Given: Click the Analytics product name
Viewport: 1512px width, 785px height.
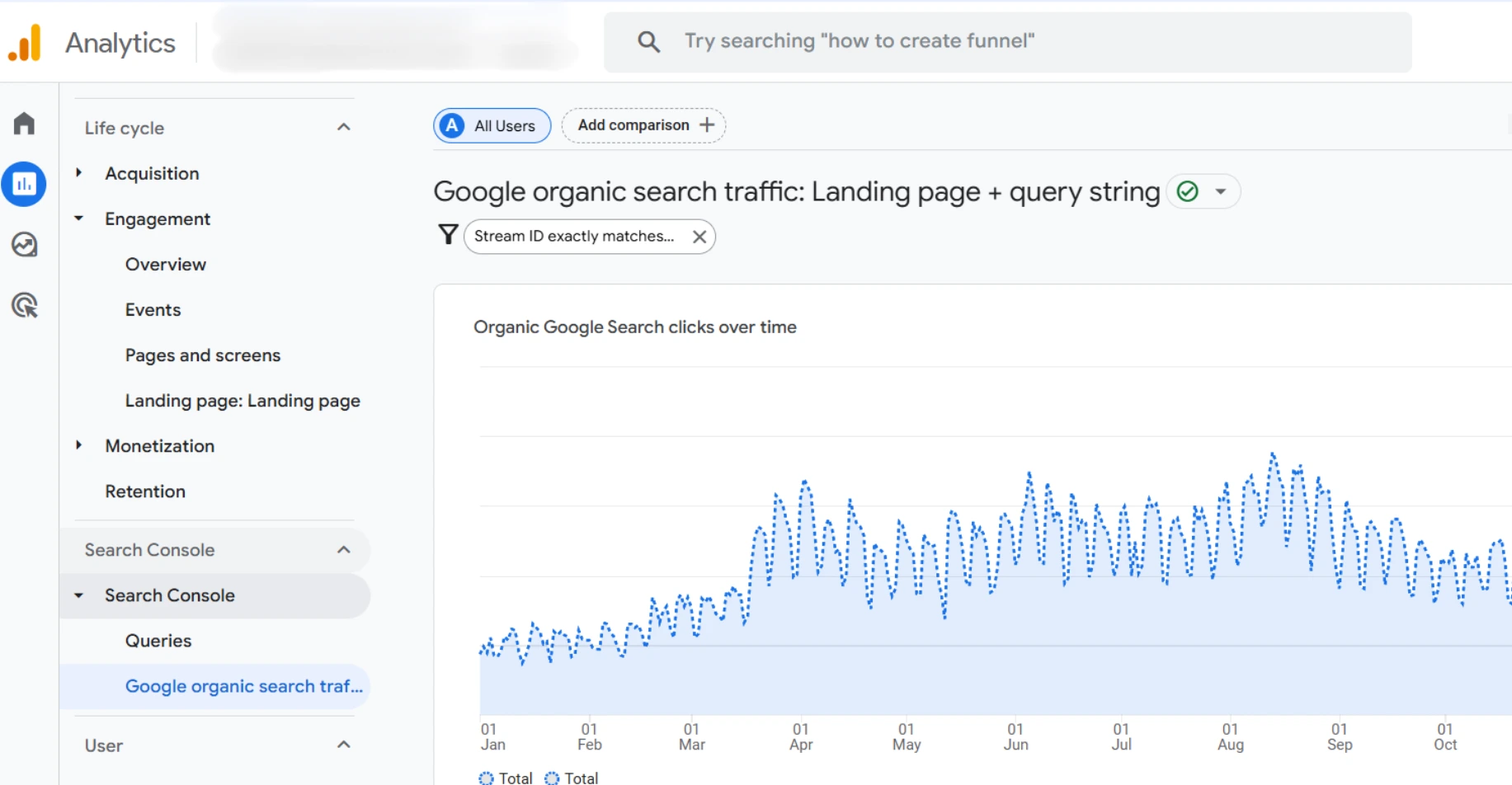Looking at the screenshot, I should pyautogui.click(x=120, y=43).
